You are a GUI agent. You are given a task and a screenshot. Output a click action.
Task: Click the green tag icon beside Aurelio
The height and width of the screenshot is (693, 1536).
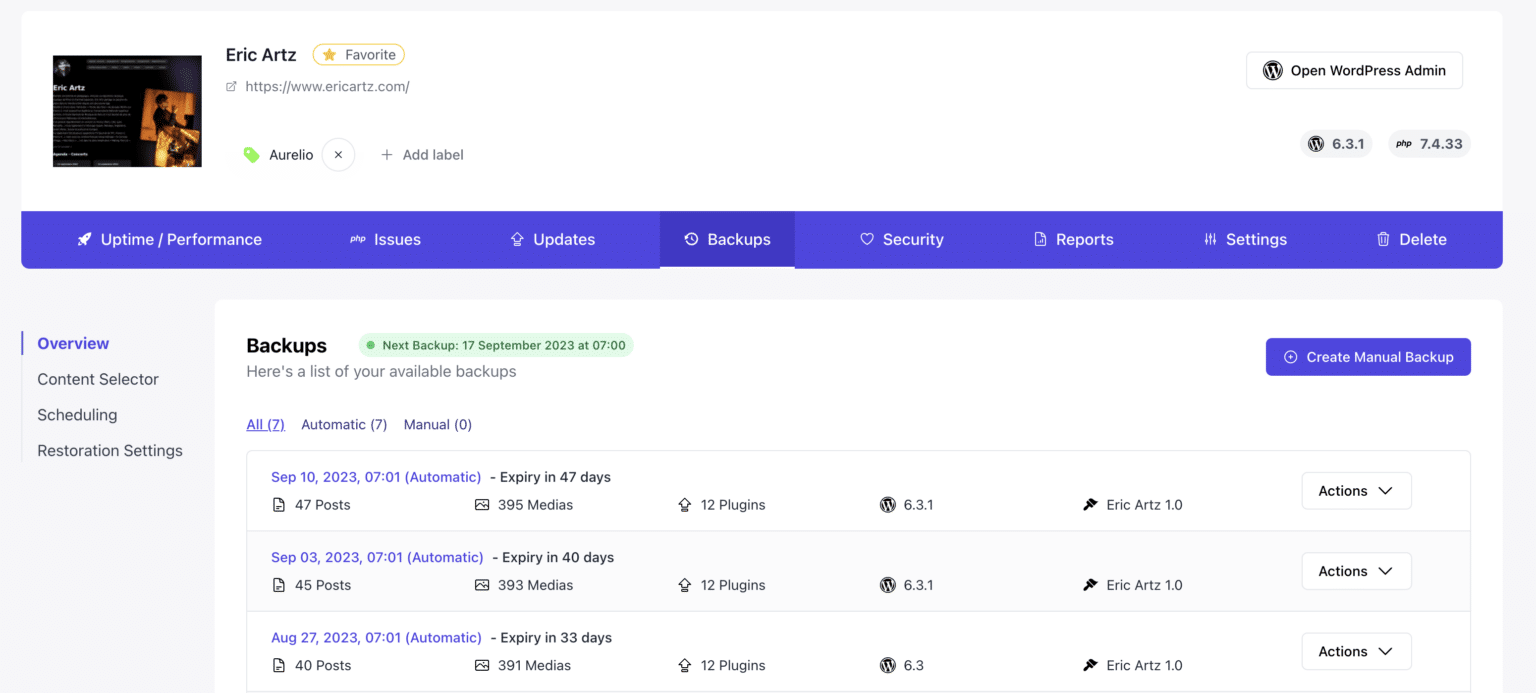pyautogui.click(x=251, y=155)
